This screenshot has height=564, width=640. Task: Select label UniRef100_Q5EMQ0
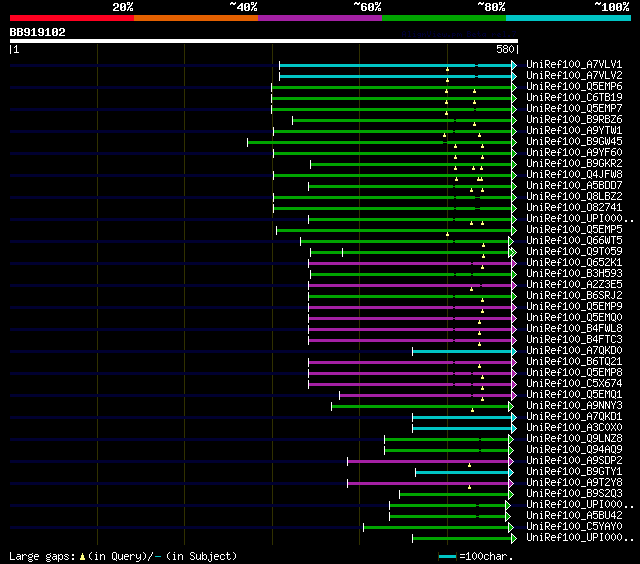coord(574,318)
